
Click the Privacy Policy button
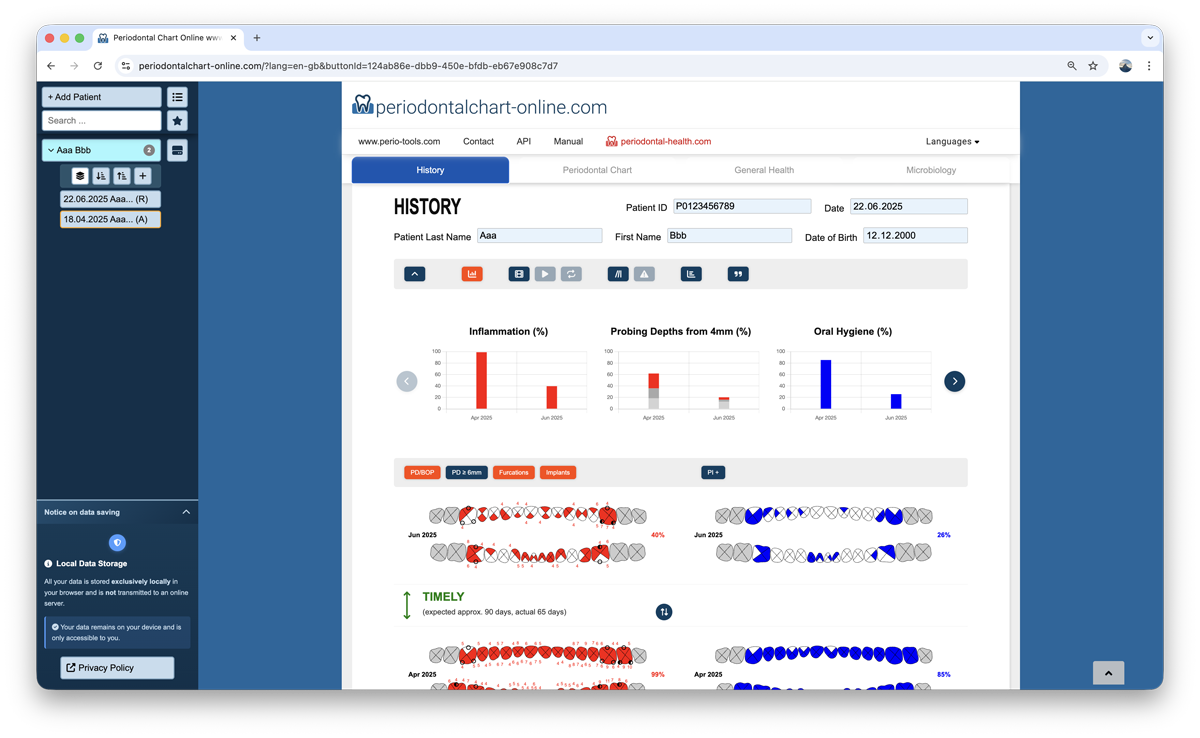click(x=117, y=668)
